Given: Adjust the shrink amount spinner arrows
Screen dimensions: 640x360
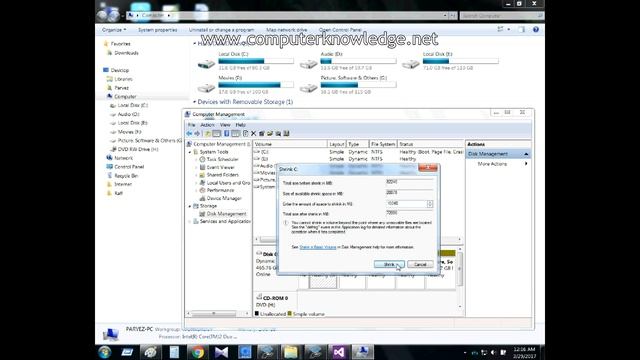Looking at the screenshot, I should 430,204.
